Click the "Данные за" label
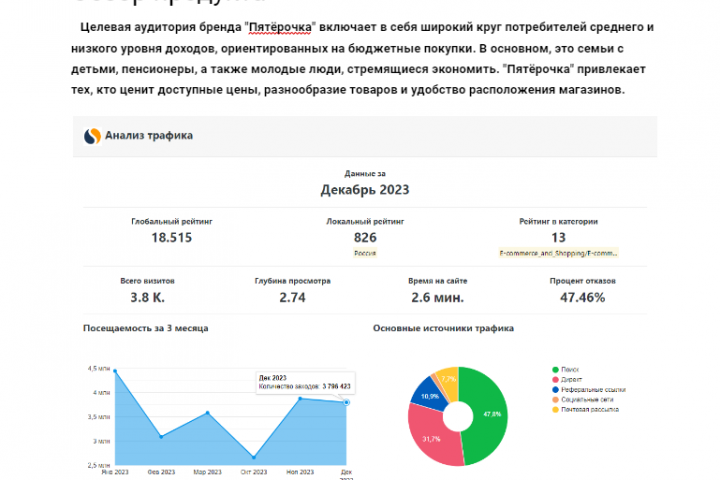Image resolution: width=720 pixels, height=480 pixels. (365, 174)
